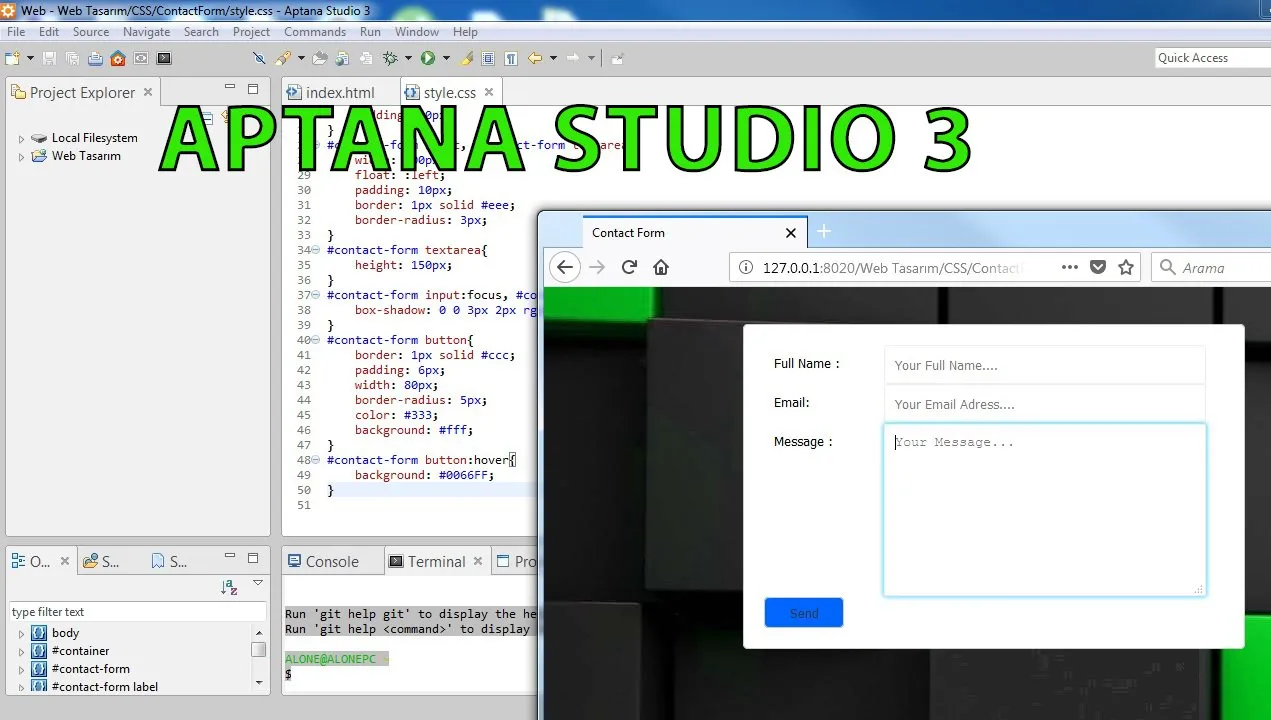This screenshot has width=1271, height=720.
Task: Click the yellow Back navigation arrow
Action: pos(535,59)
